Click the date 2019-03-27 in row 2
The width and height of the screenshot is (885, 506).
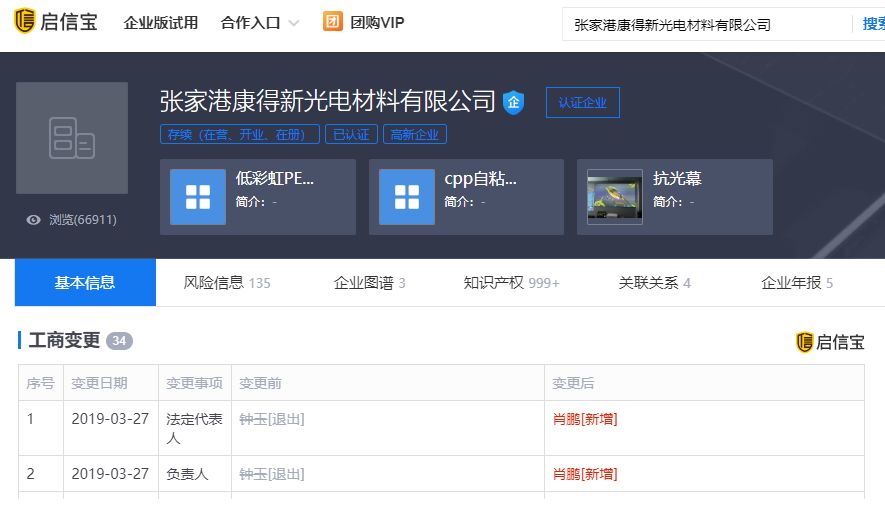[x=110, y=473]
